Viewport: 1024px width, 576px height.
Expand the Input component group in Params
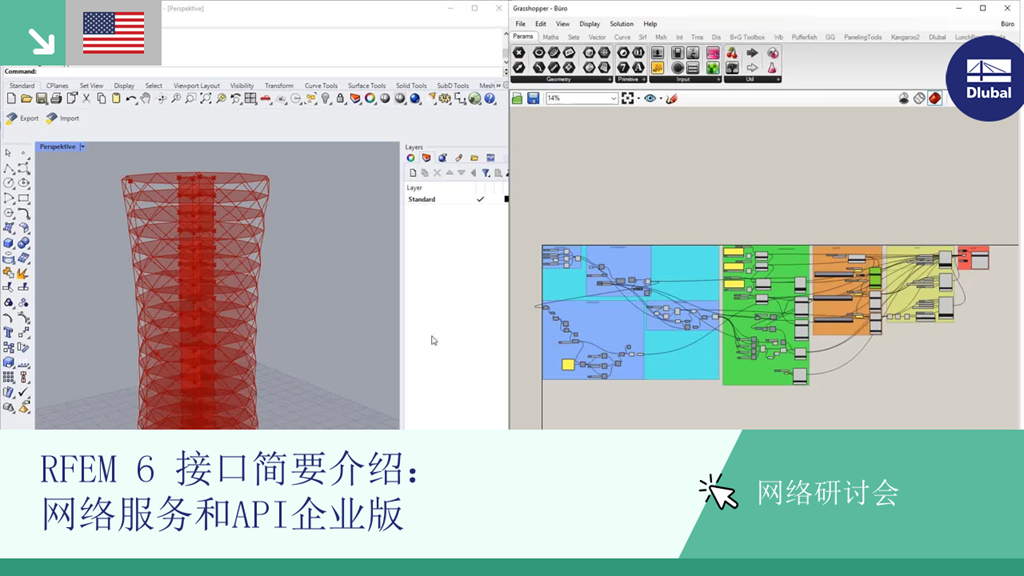pos(718,79)
